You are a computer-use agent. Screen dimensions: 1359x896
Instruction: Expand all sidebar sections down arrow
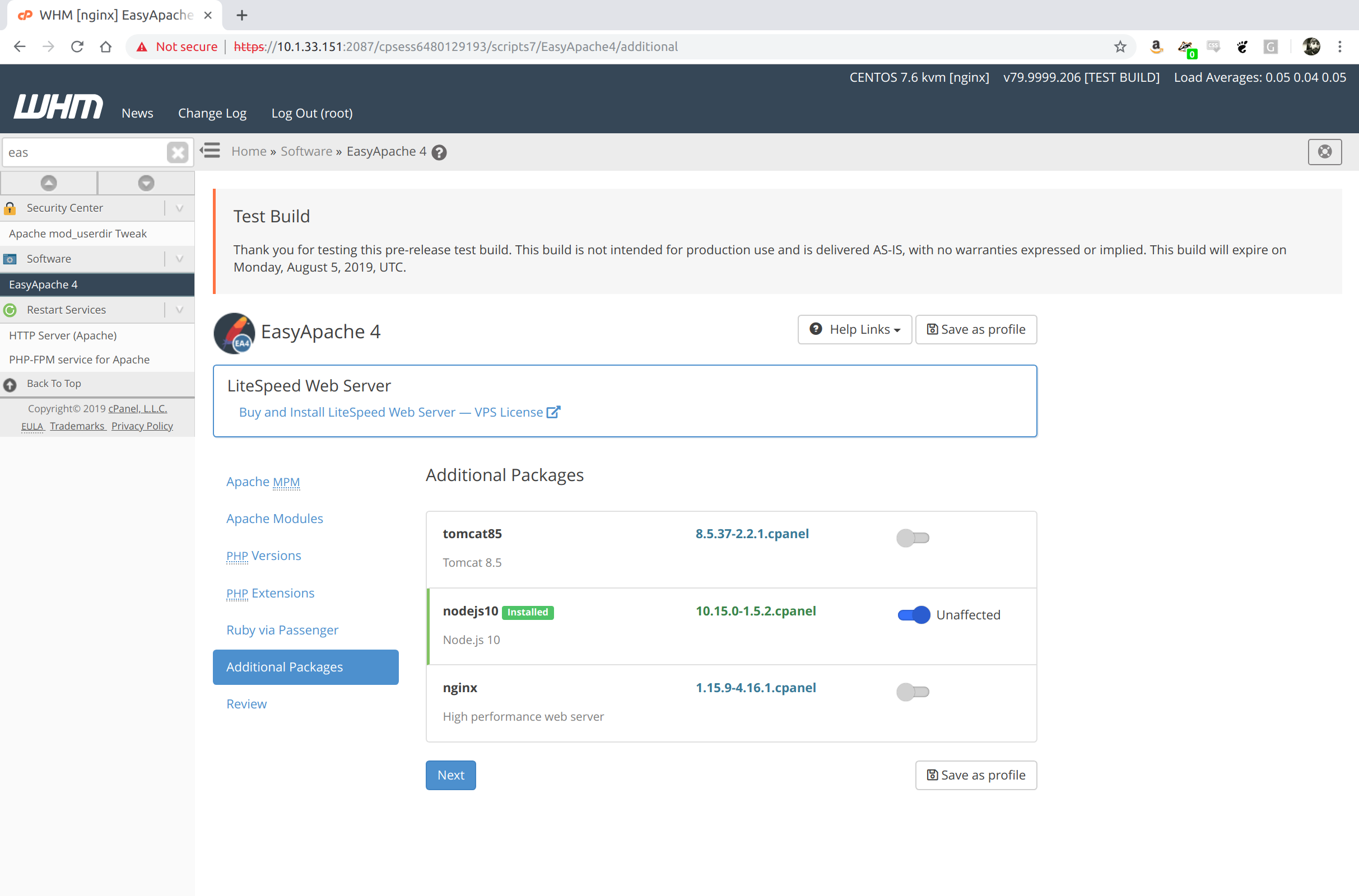coord(146,183)
